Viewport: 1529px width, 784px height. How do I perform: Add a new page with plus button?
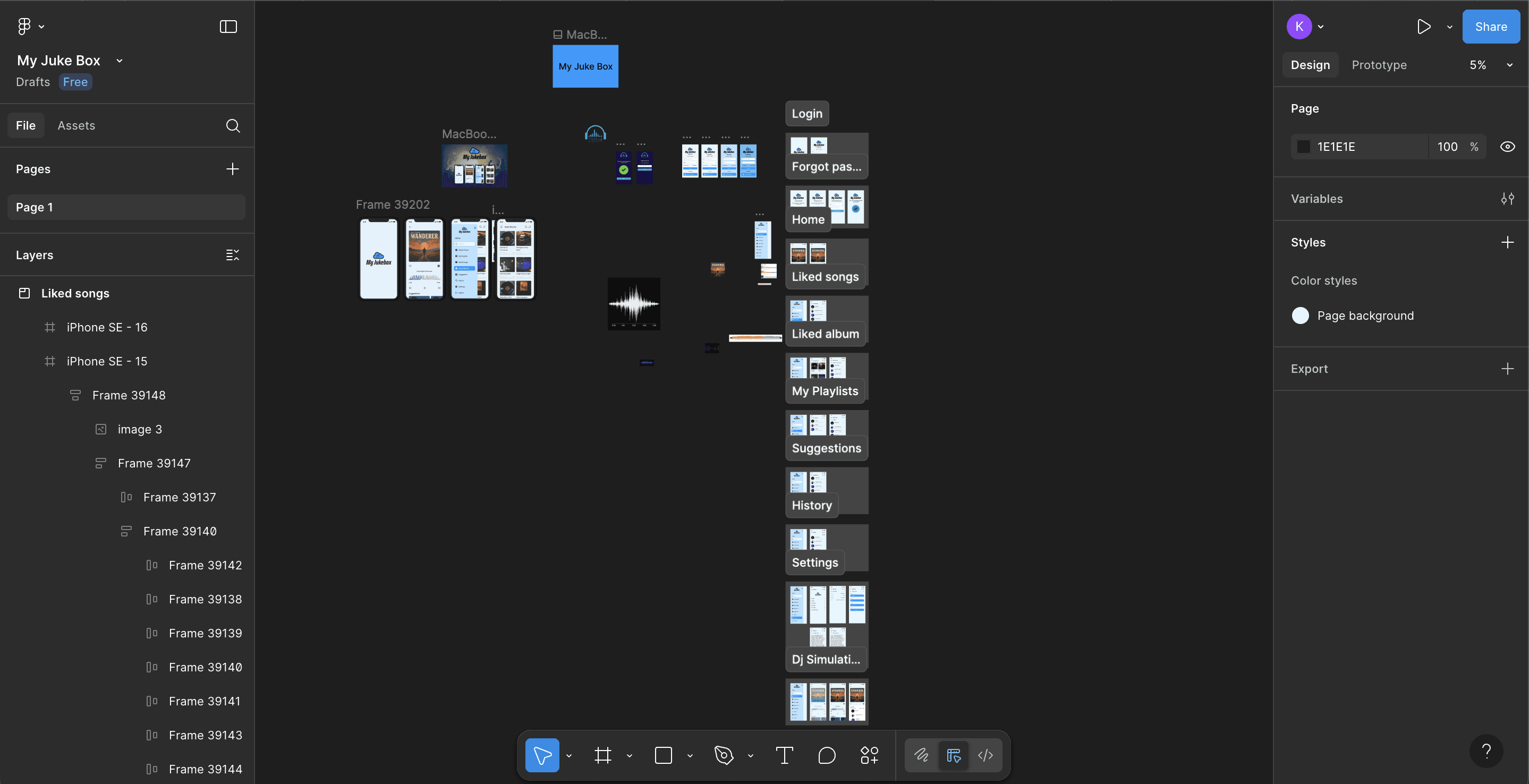pyautogui.click(x=233, y=169)
